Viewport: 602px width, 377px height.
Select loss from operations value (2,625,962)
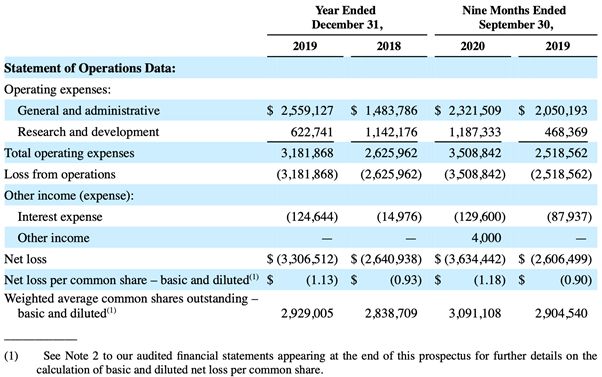[x=391, y=174]
